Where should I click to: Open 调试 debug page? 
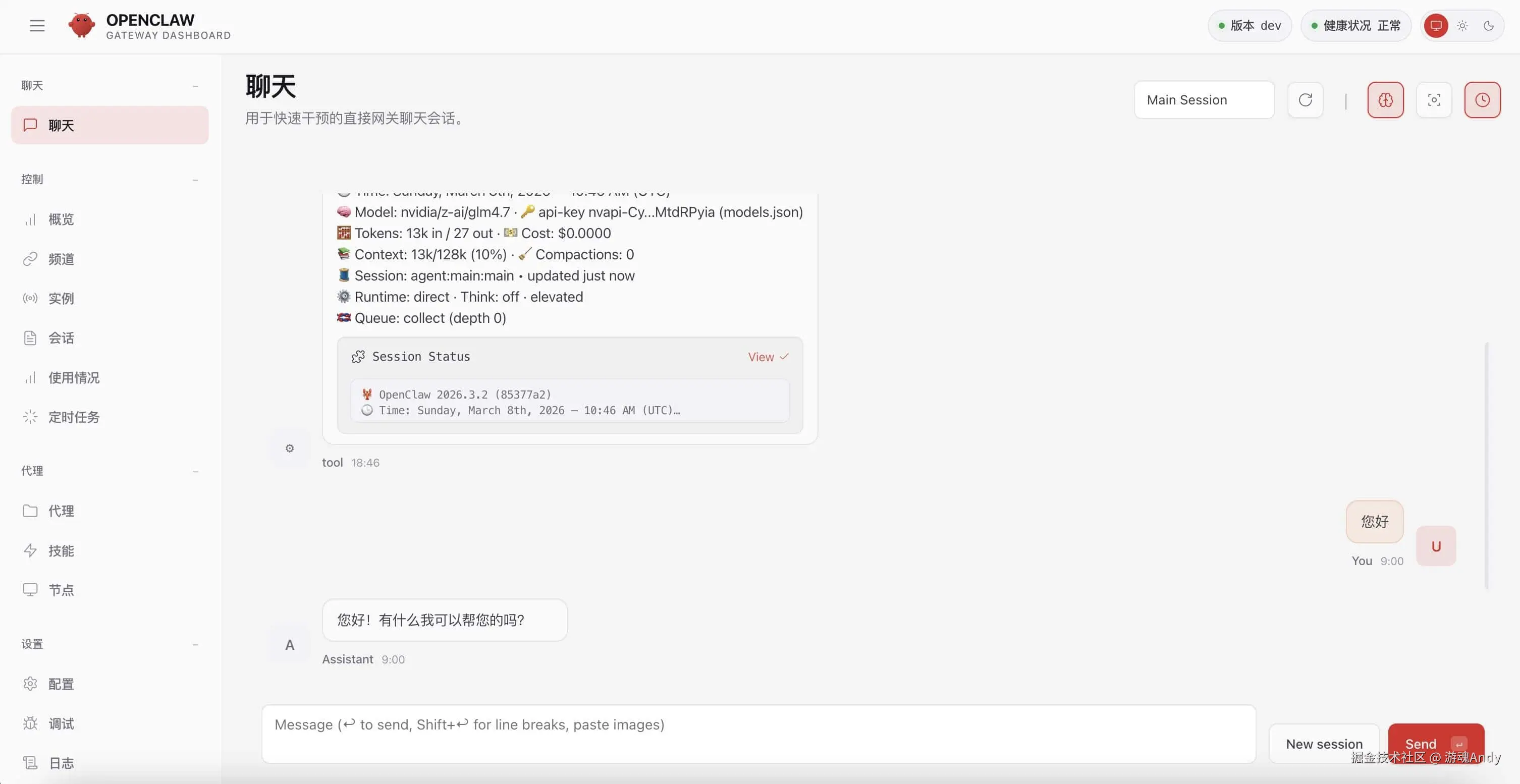61,723
